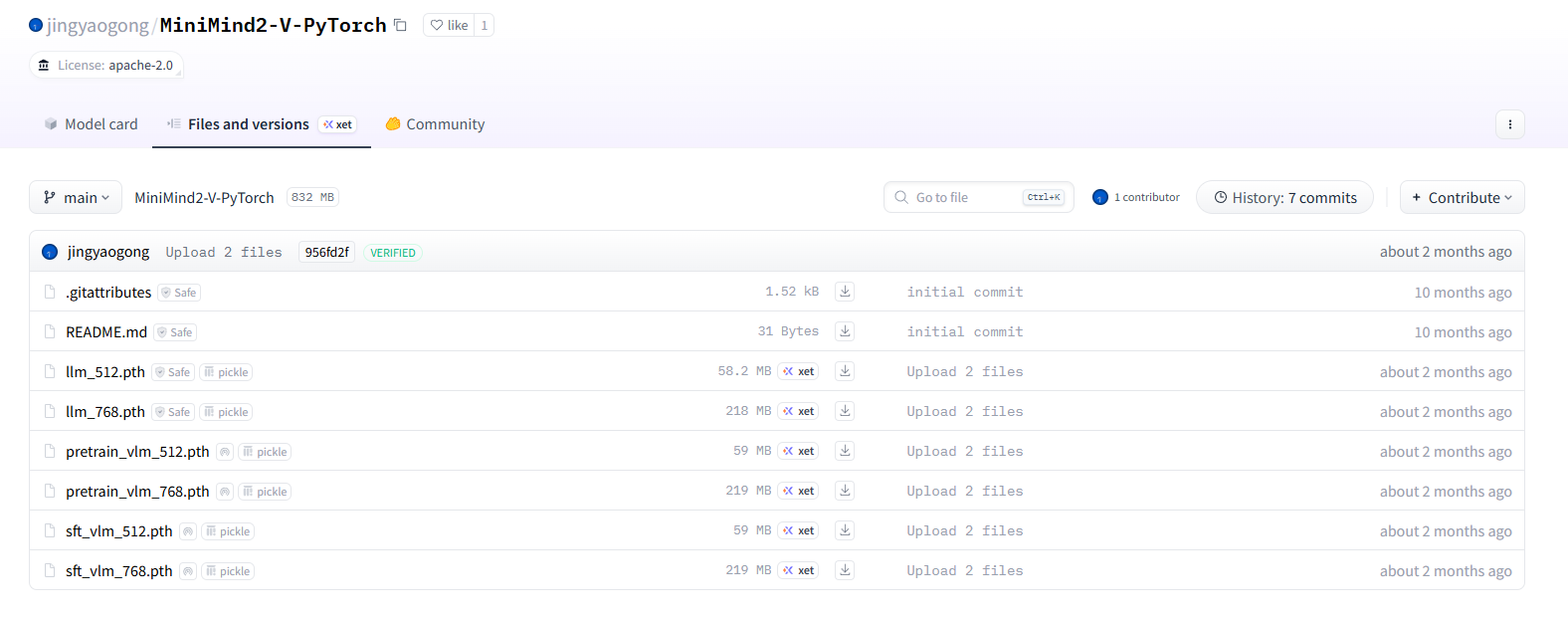Open the three-dot more options menu
This screenshot has height=618, width=1568.
(x=1509, y=124)
